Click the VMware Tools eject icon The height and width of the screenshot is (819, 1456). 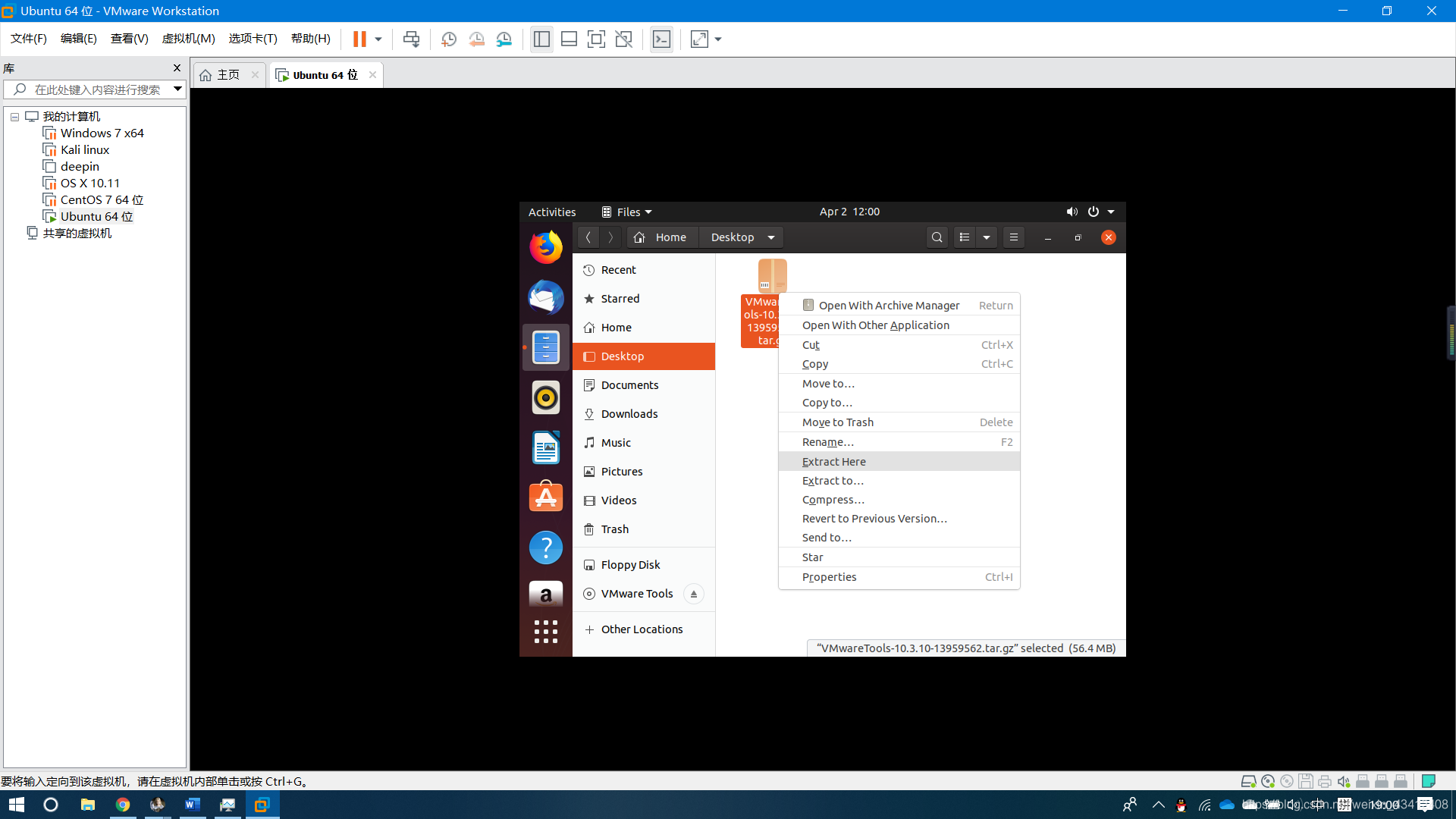pos(694,593)
